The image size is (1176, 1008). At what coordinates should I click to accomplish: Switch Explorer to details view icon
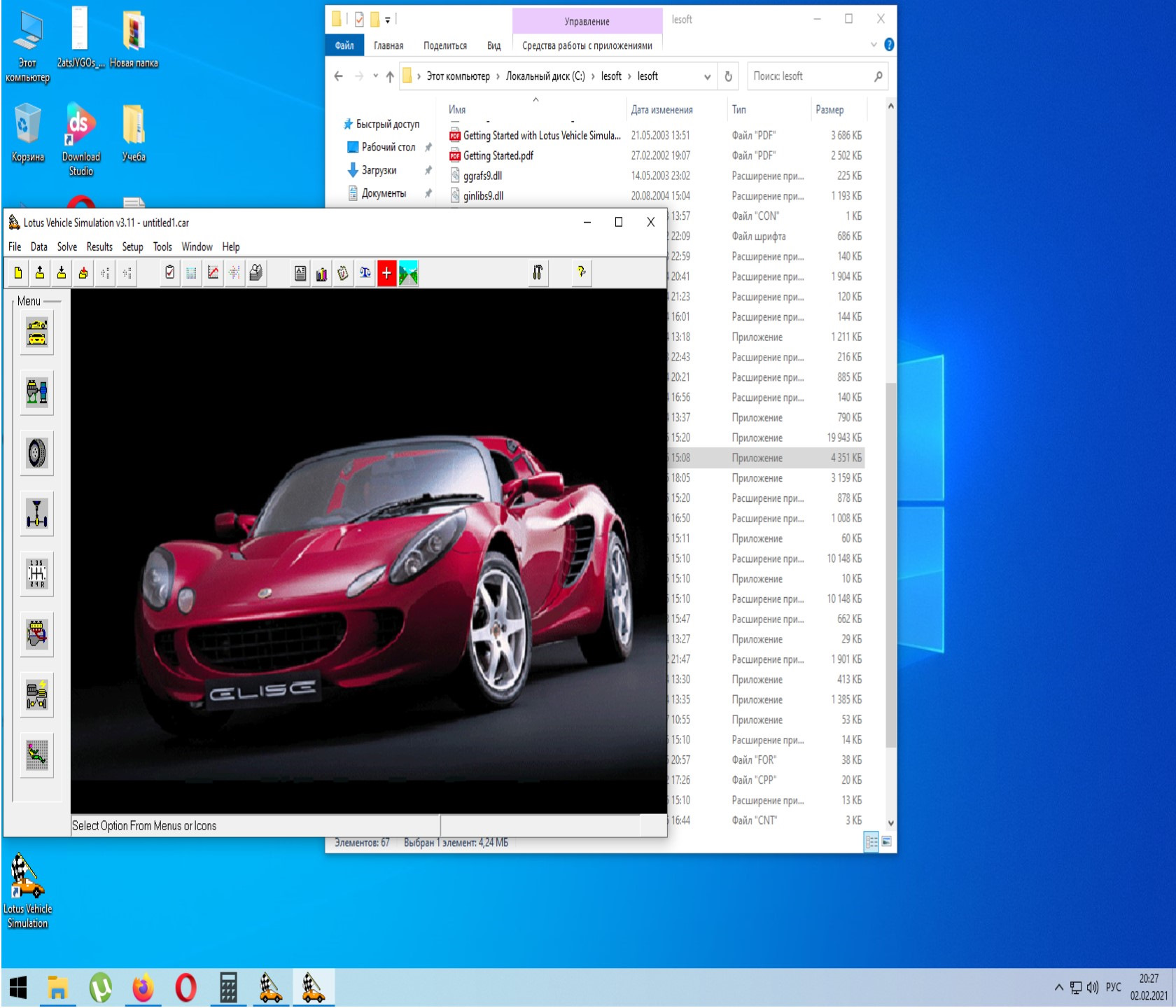tap(871, 842)
